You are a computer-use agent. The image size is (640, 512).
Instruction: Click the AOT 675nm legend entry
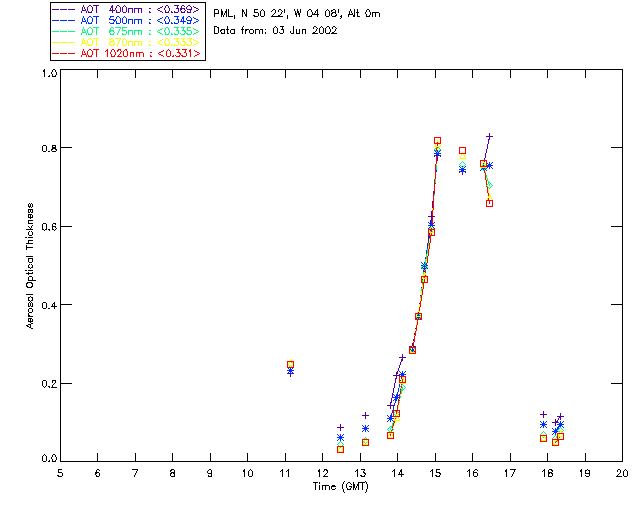[x=126, y=31]
